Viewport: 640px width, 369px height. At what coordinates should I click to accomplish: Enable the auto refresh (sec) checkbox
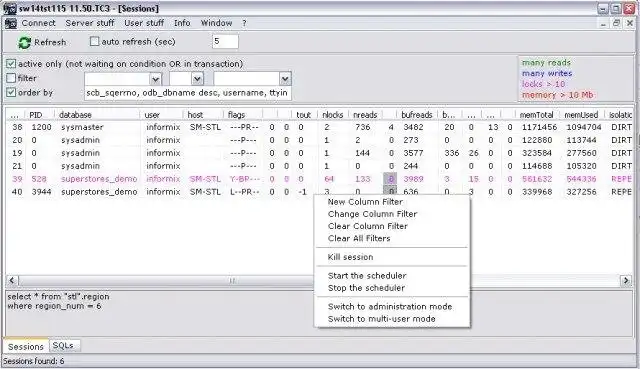pos(94,41)
